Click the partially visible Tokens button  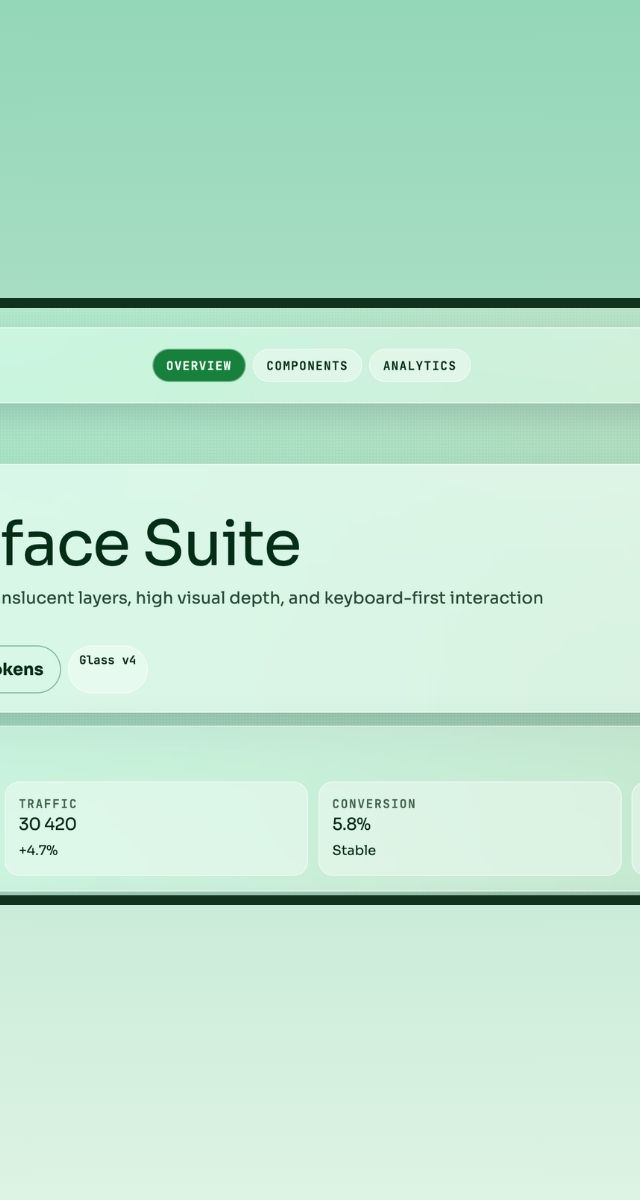click(30, 670)
